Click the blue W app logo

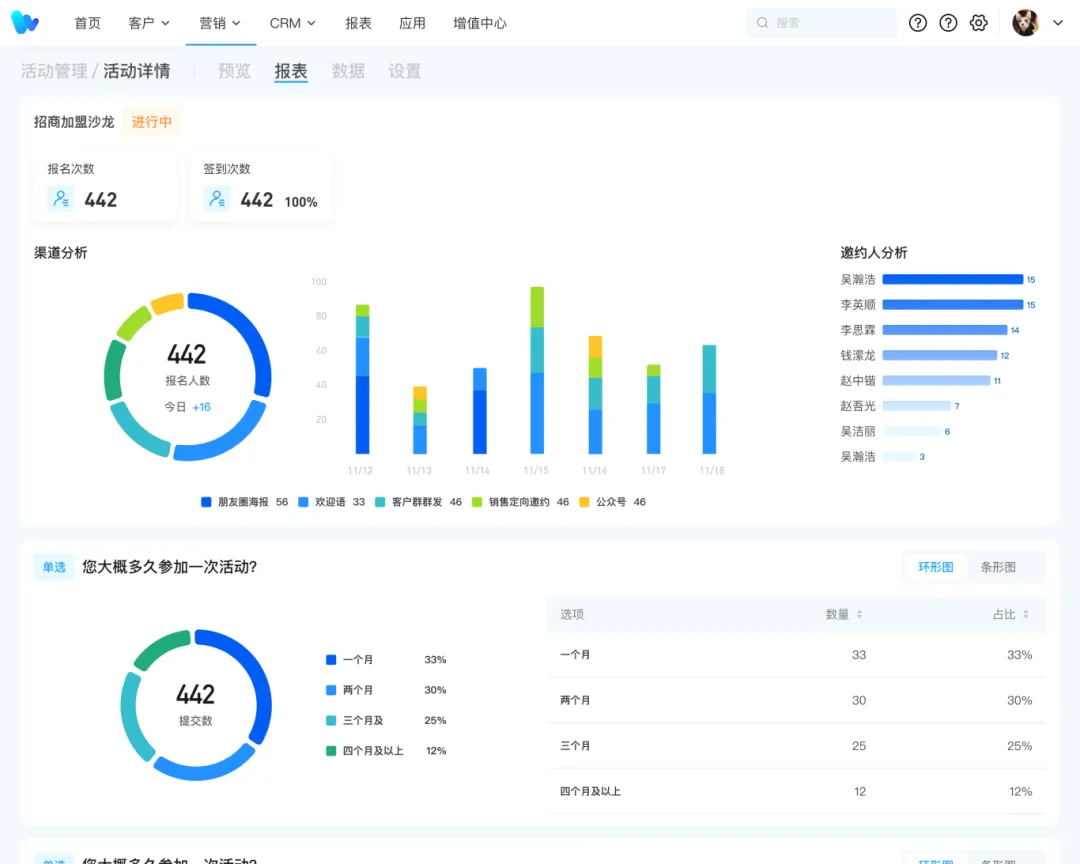tap(25, 23)
